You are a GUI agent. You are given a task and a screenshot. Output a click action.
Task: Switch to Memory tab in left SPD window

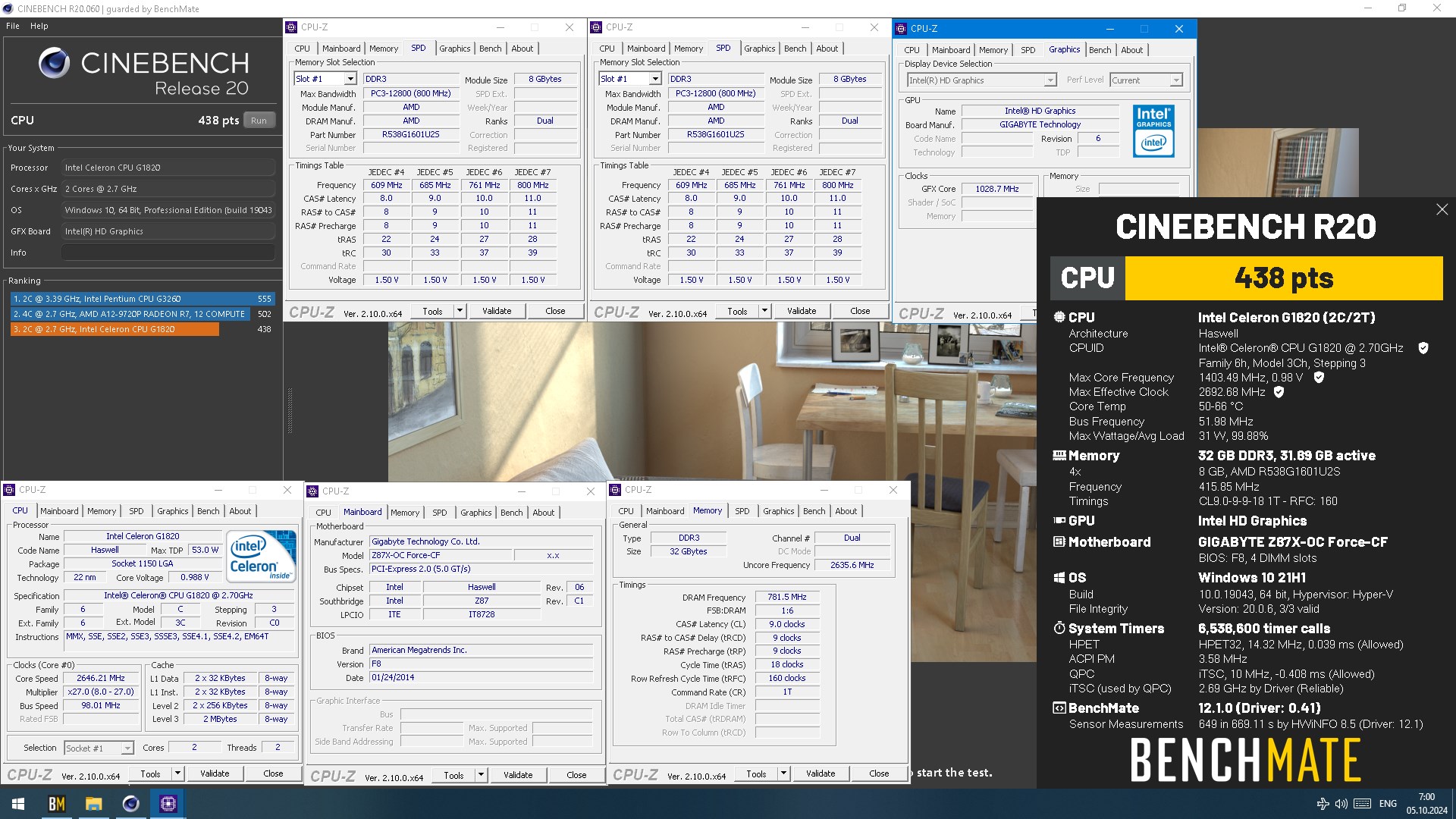coord(384,49)
